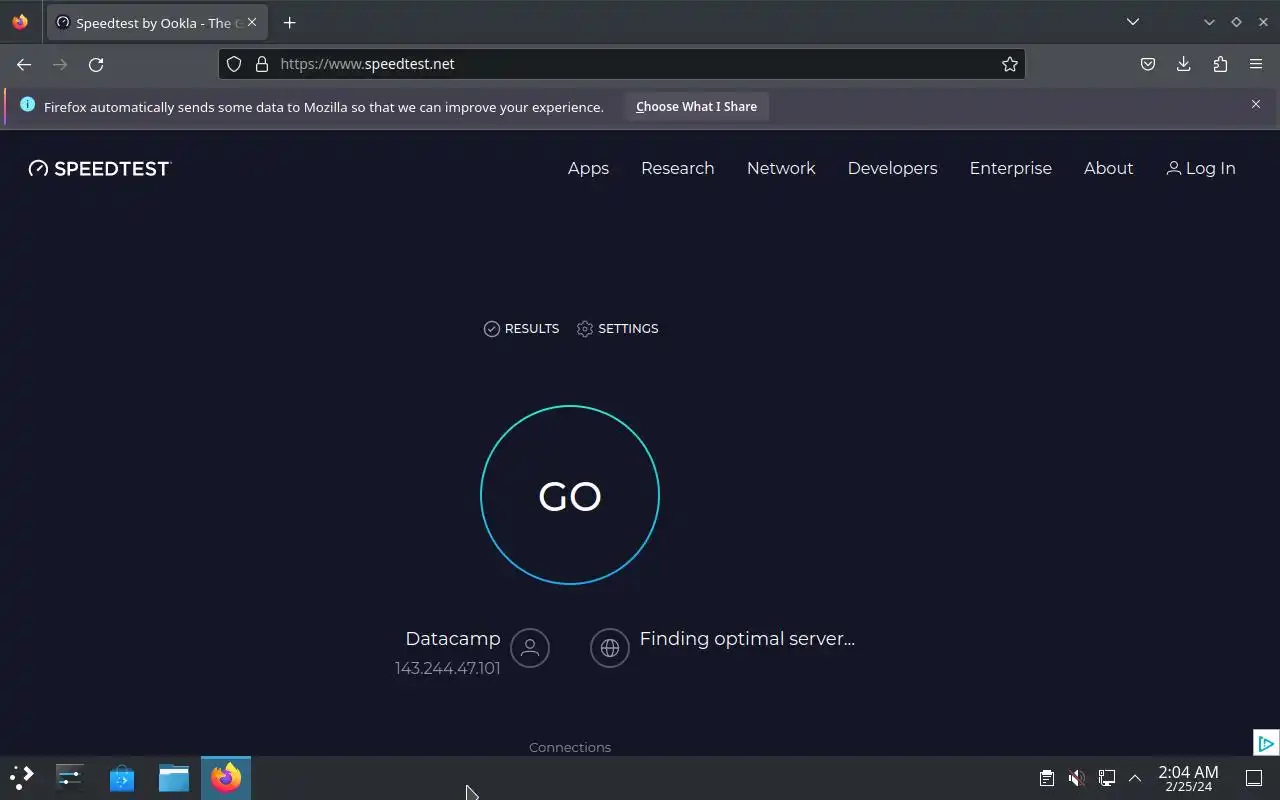
Task: Open the Downloads panel
Action: pyautogui.click(x=1184, y=64)
